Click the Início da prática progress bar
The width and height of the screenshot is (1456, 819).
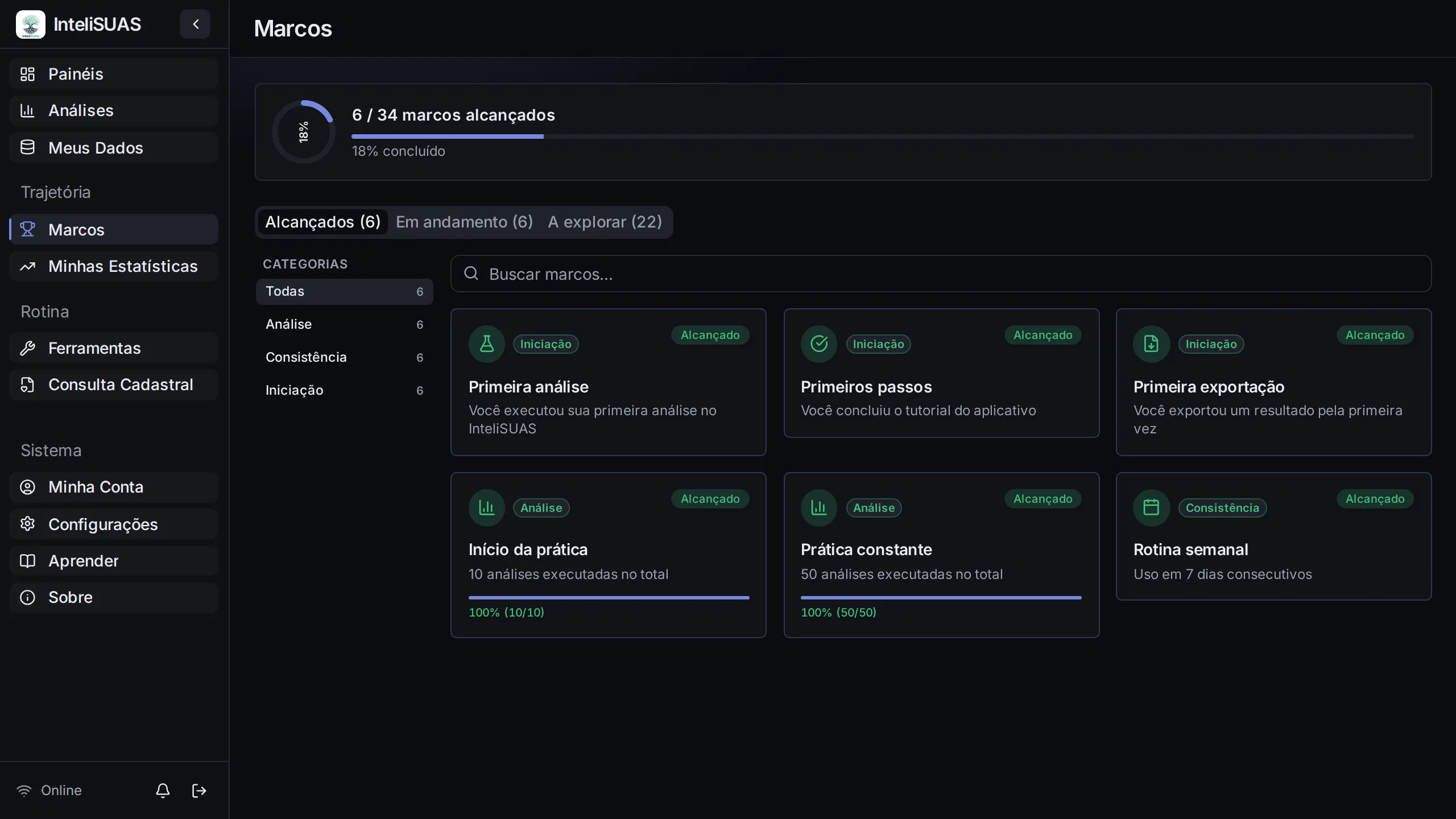(x=609, y=598)
